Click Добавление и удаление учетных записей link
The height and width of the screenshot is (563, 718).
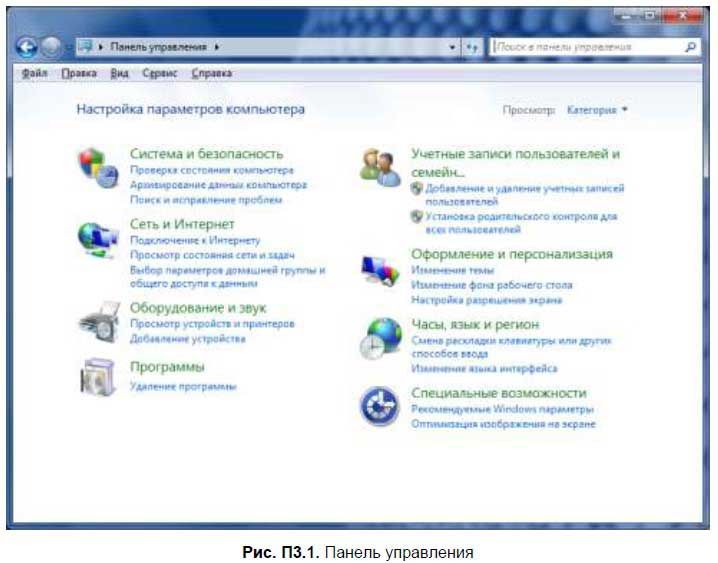(x=525, y=195)
